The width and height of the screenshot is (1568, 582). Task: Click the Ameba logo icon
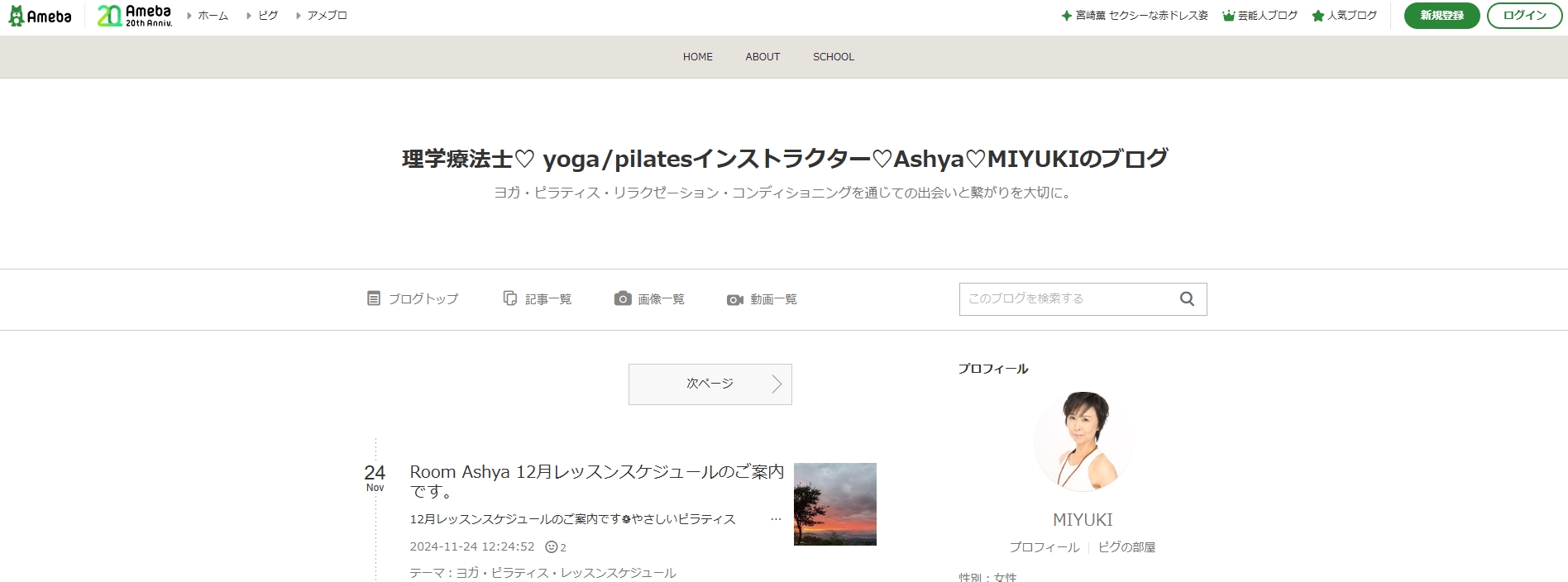40,16
